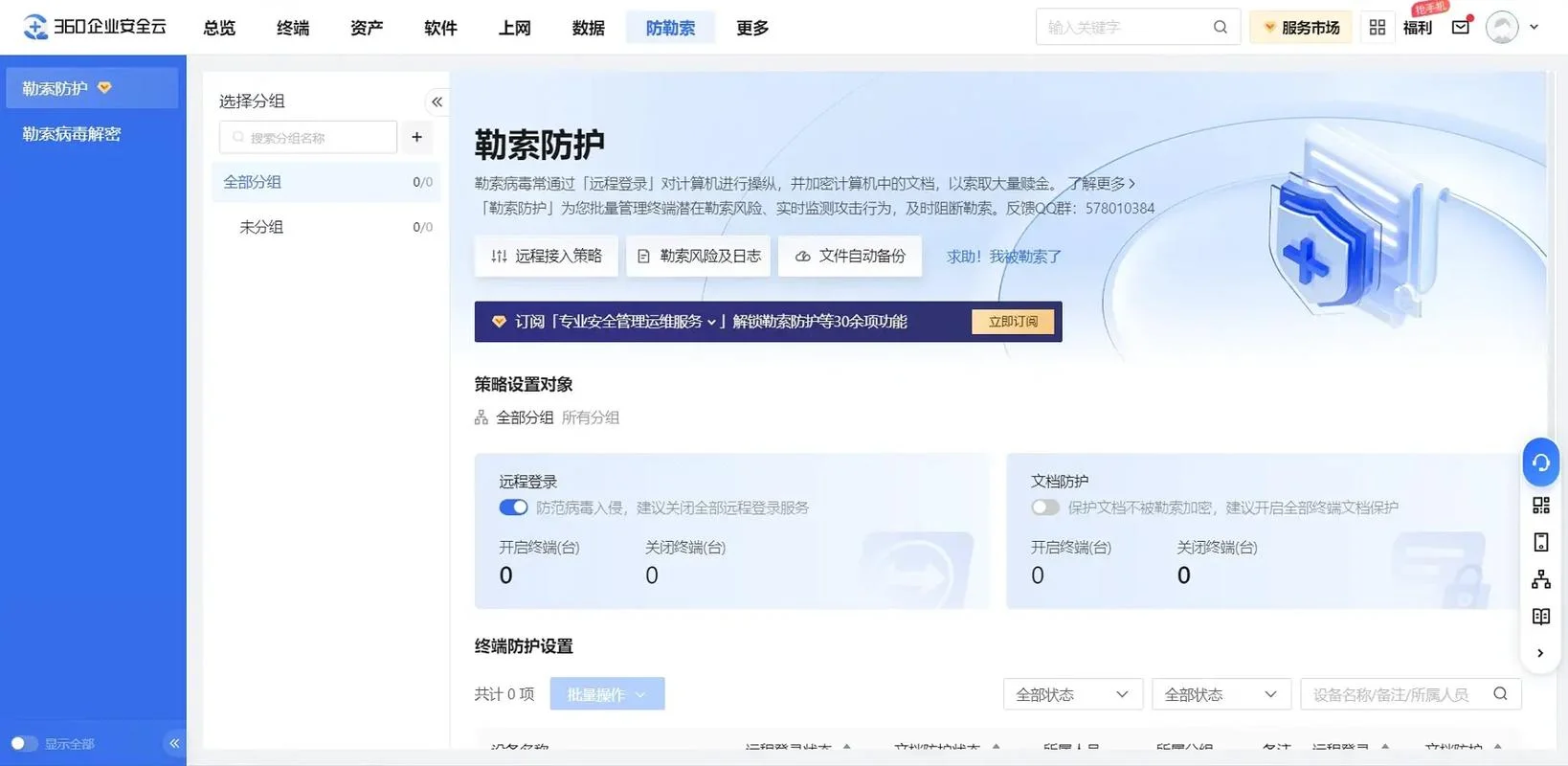Viewport: 1568px width, 766px height.
Task: Open the app grid icon
Action: [1378, 27]
